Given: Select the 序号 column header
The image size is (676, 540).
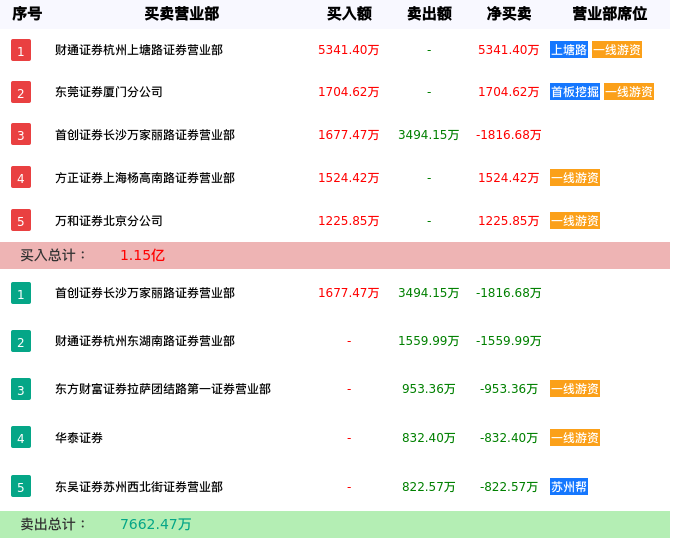Looking at the screenshot, I should [27, 14].
